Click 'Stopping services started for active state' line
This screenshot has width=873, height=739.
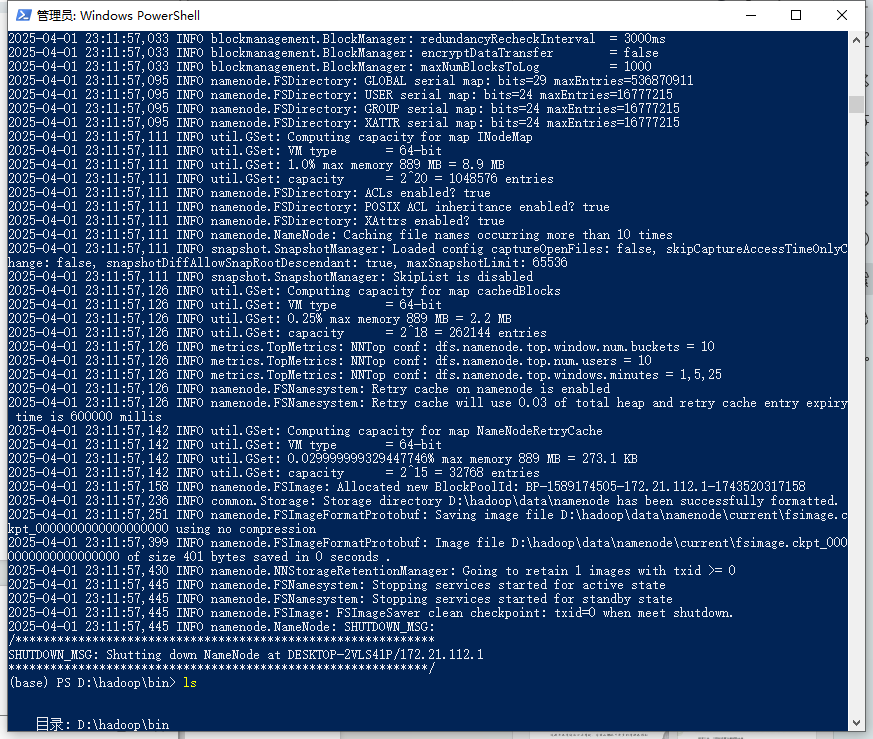coord(337,585)
